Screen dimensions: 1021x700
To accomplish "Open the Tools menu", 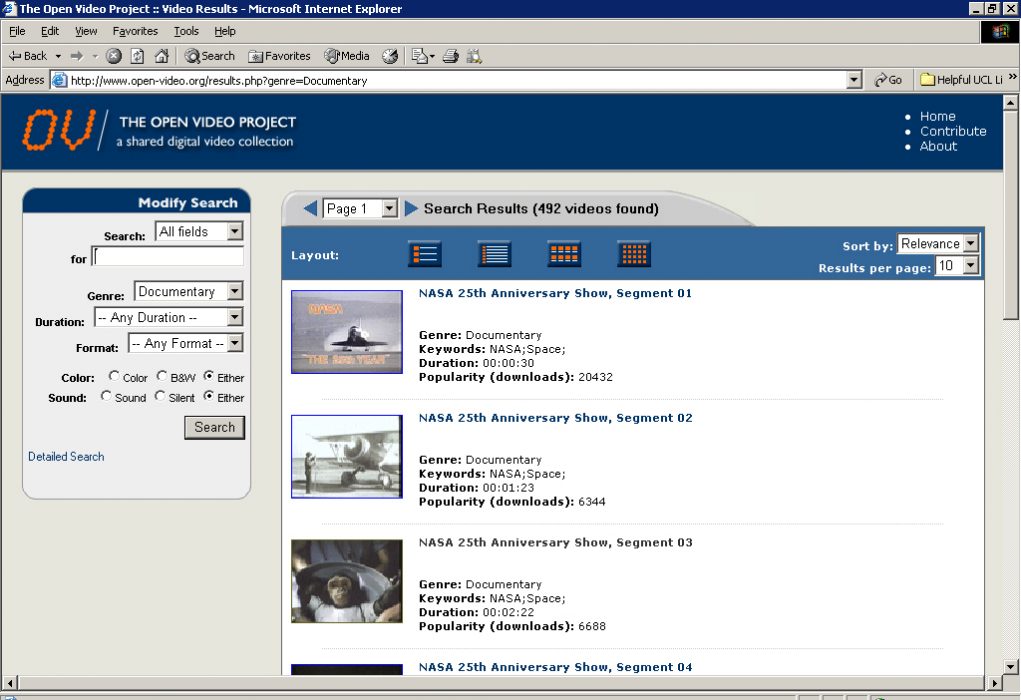I will click(x=186, y=31).
